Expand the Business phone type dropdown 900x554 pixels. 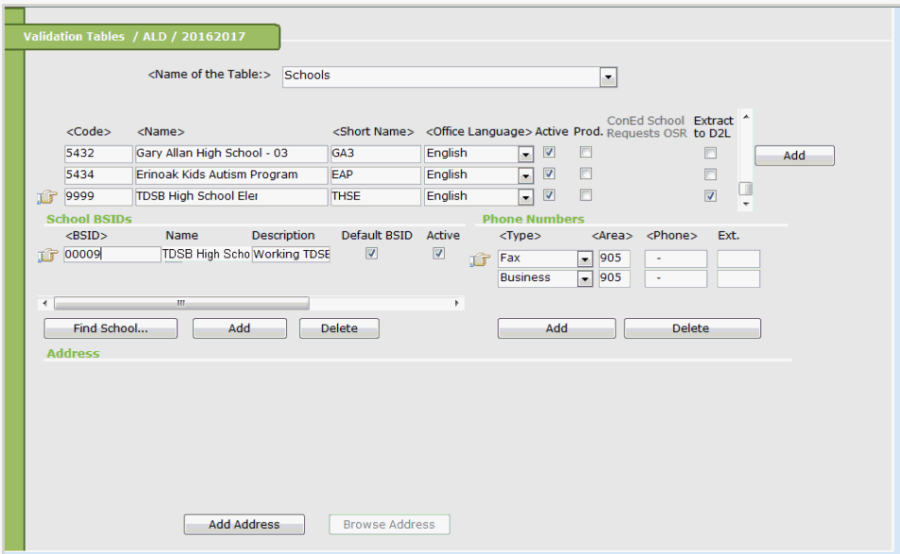click(x=585, y=279)
